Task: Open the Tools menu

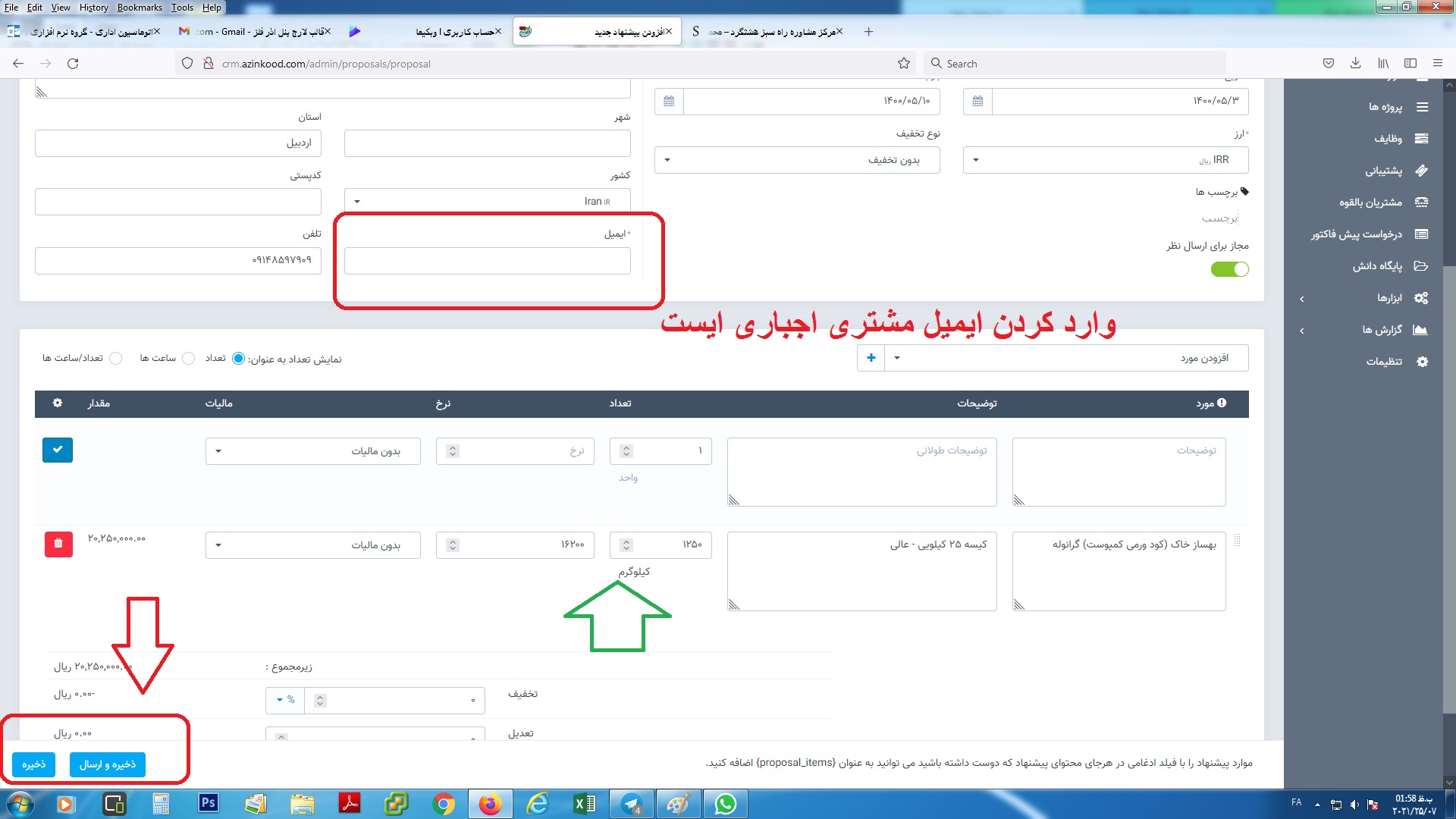Action: coord(182,8)
